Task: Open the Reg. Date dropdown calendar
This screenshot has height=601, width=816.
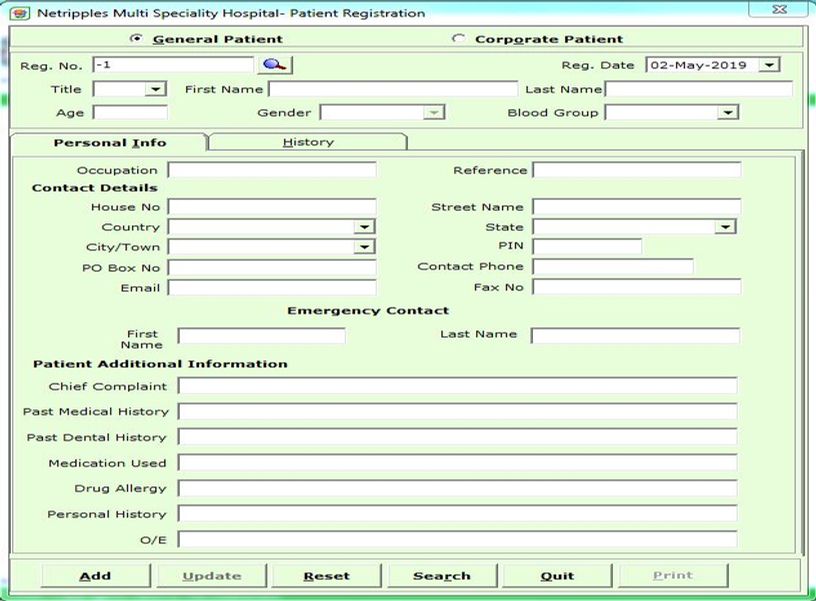Action: point(769,65)
